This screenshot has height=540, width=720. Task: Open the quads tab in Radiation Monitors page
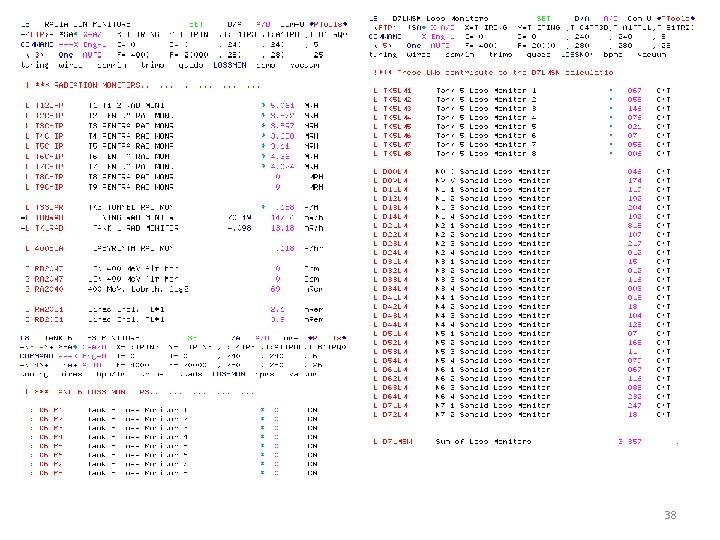(191, 65)
